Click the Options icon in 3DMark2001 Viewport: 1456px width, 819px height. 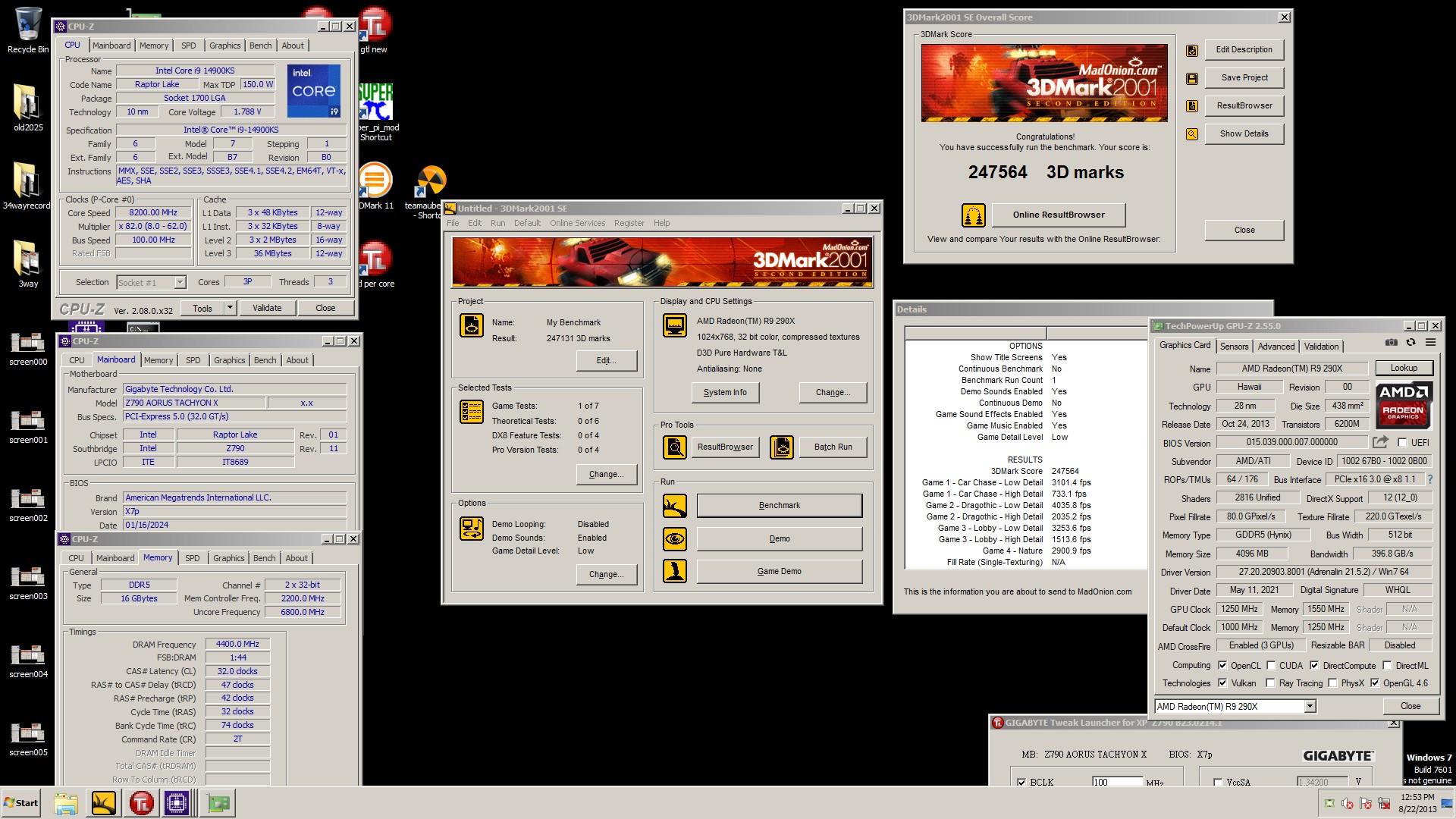(472, 529)
